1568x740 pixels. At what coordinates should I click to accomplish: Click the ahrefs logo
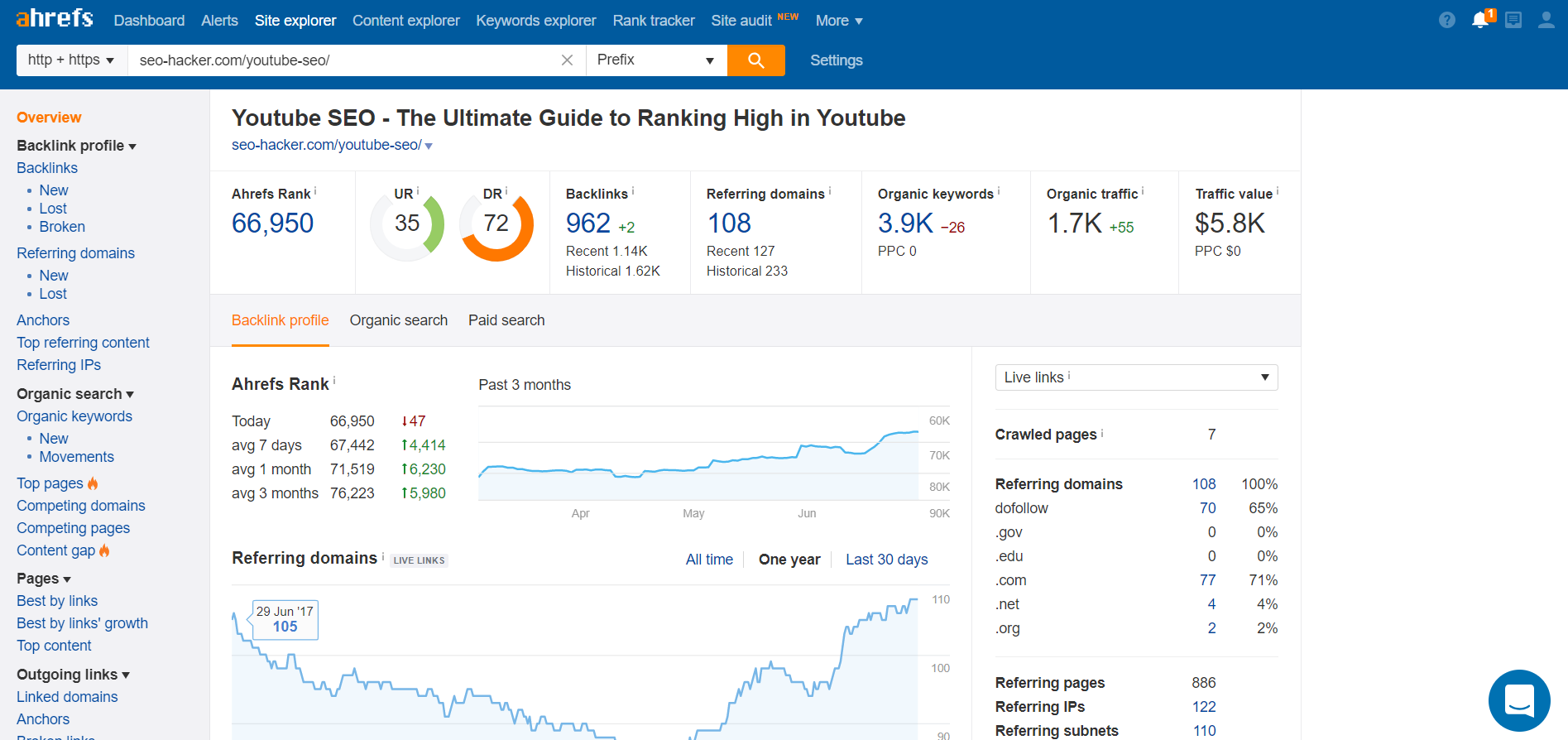(55, 18)
